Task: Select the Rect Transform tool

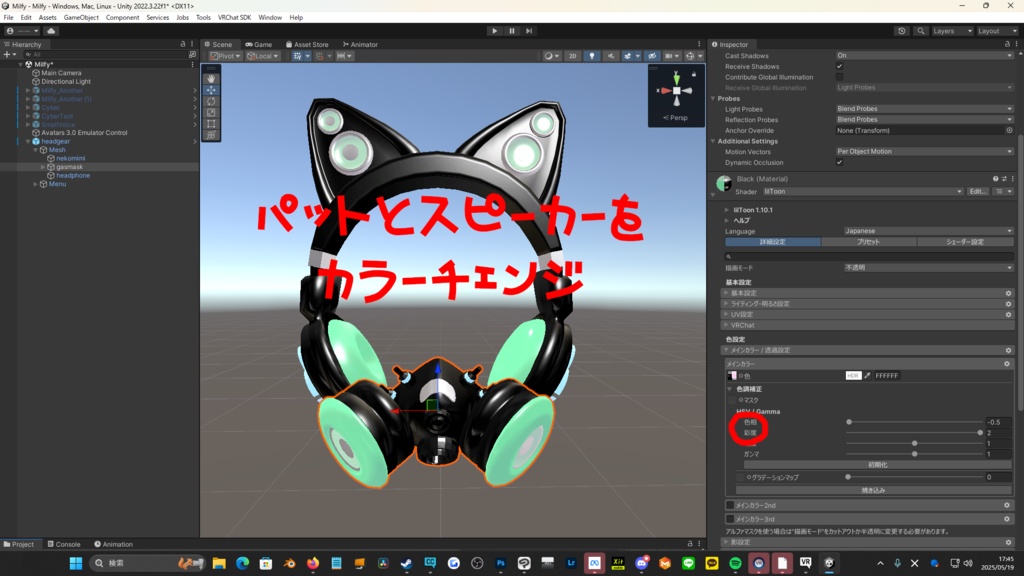Action: 211,124
